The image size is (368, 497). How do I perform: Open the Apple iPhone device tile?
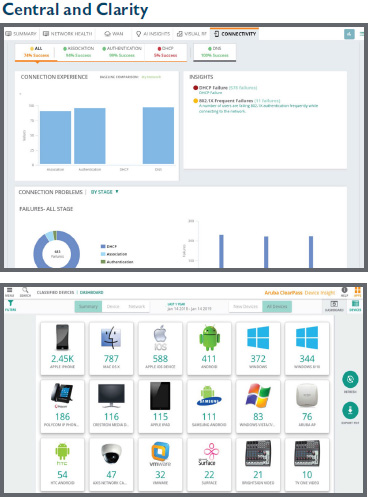click(62, 349)
